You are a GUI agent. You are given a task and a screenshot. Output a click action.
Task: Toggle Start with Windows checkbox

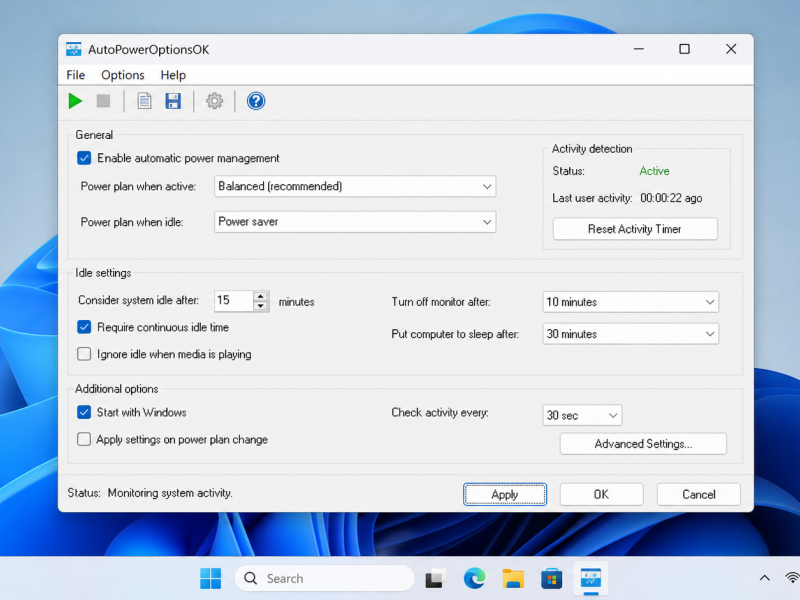84,412
